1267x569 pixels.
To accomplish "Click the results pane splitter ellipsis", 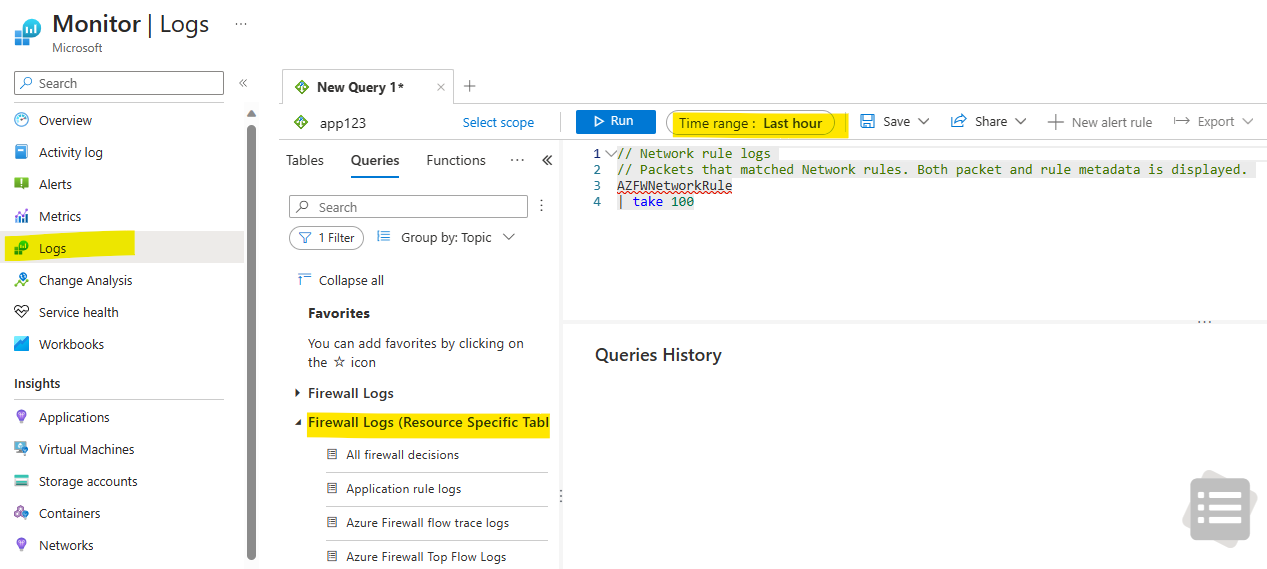I will point(1204,322).
